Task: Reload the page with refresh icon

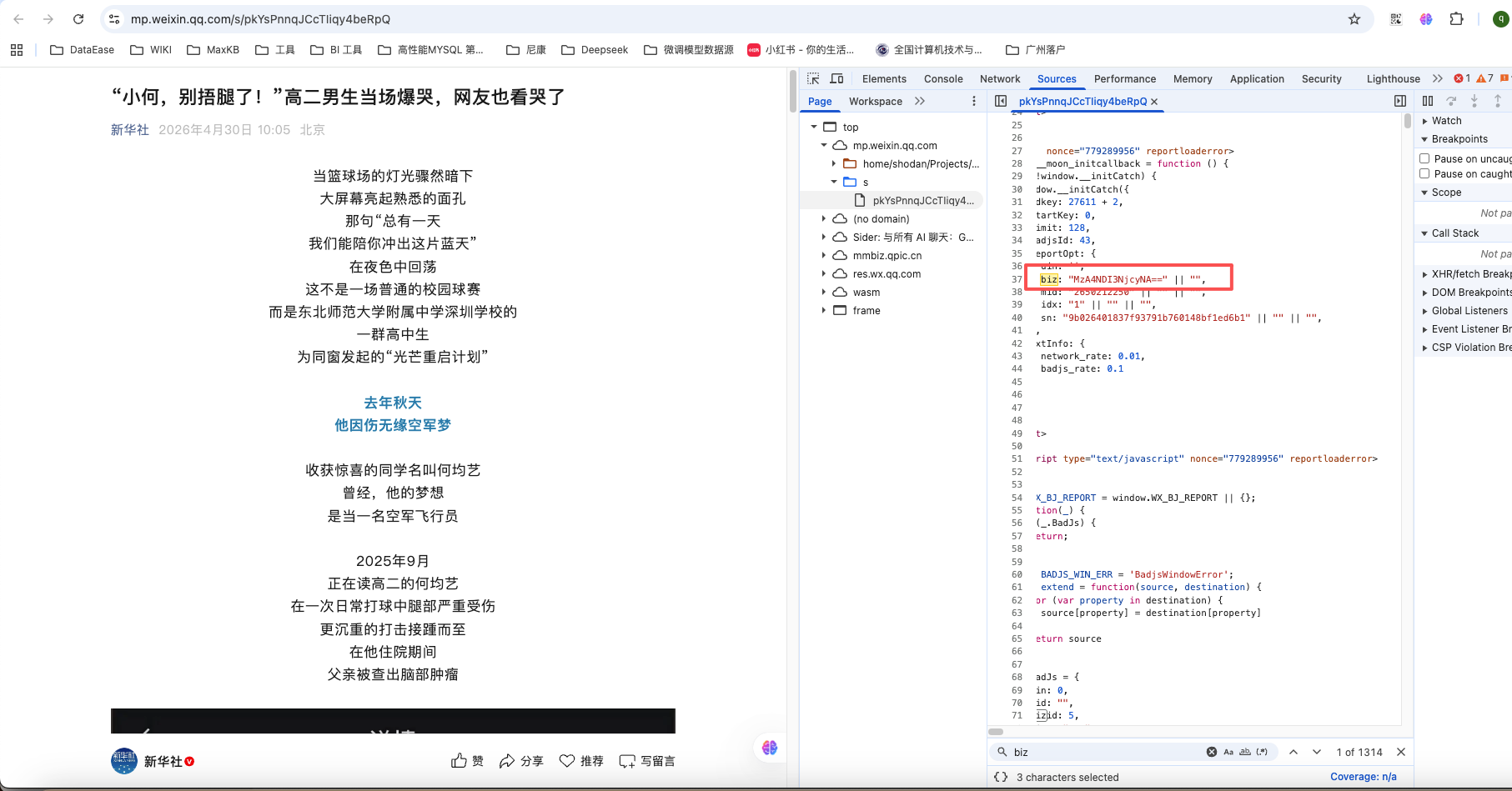Action: 78,19
